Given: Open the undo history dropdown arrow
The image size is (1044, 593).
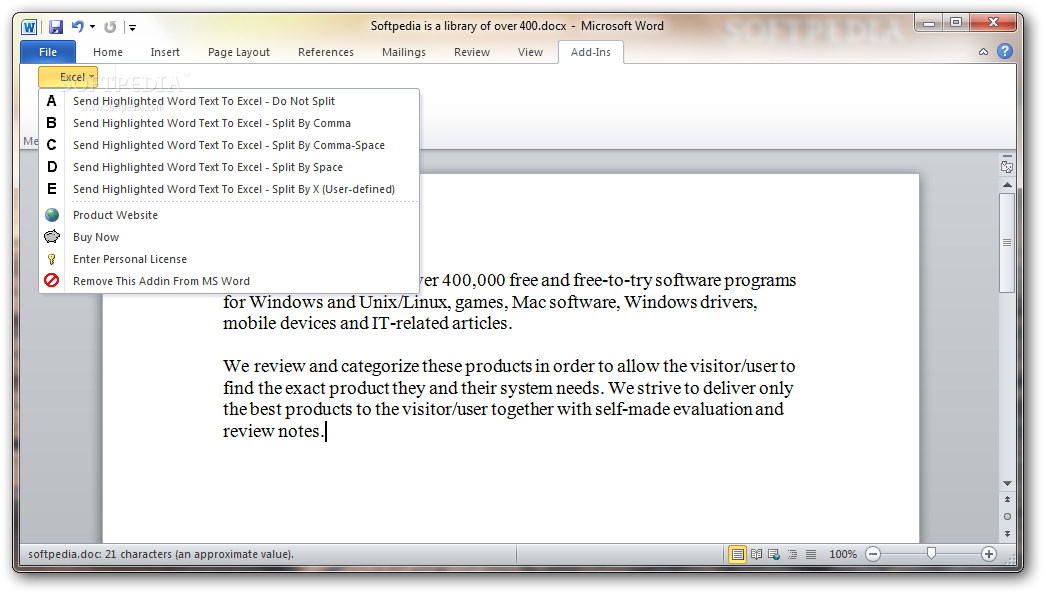Looking at the screenshot, I should point(93,27).
